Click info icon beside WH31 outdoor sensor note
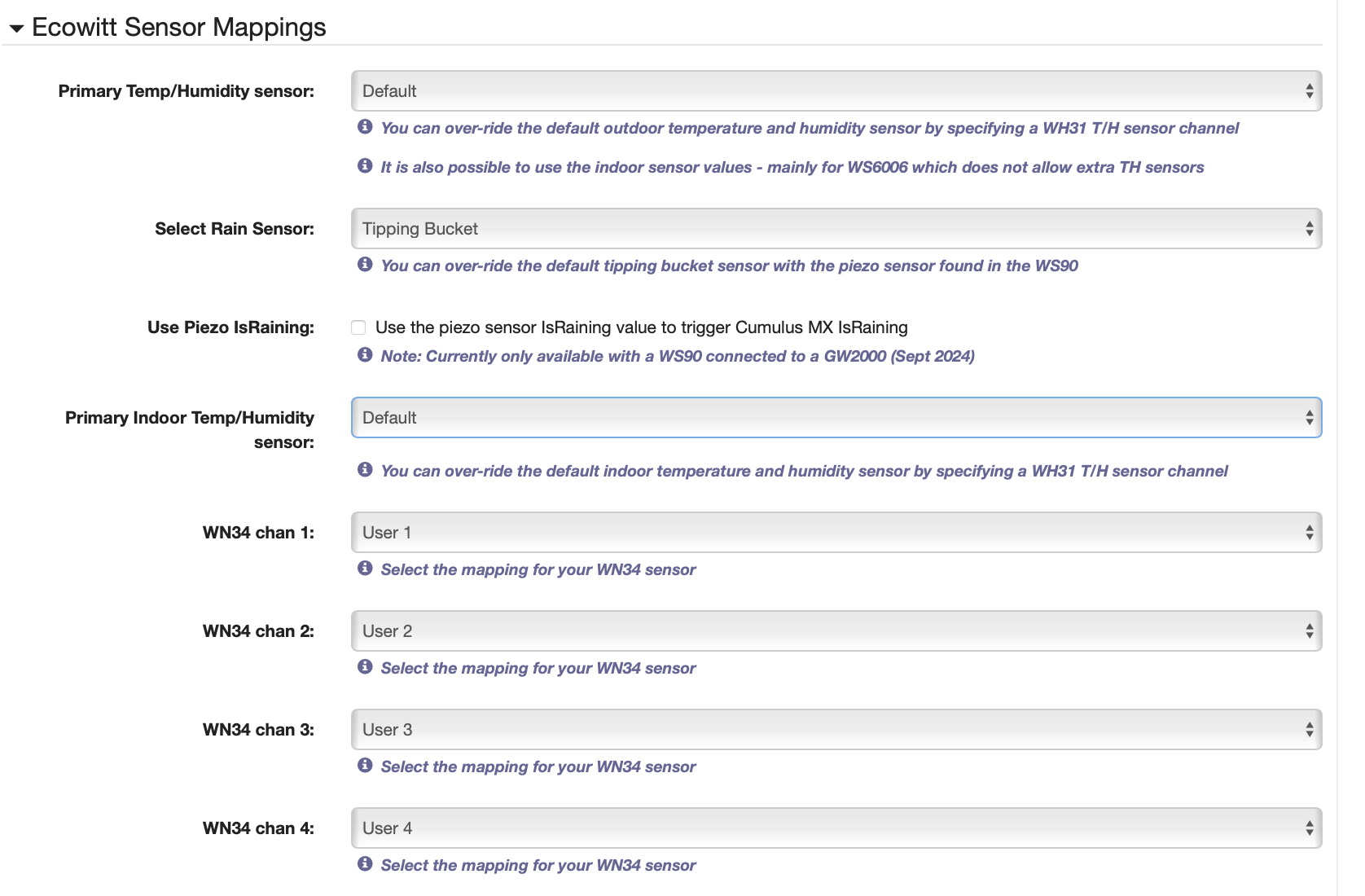The image size is (1365, 896). [365, 127]
